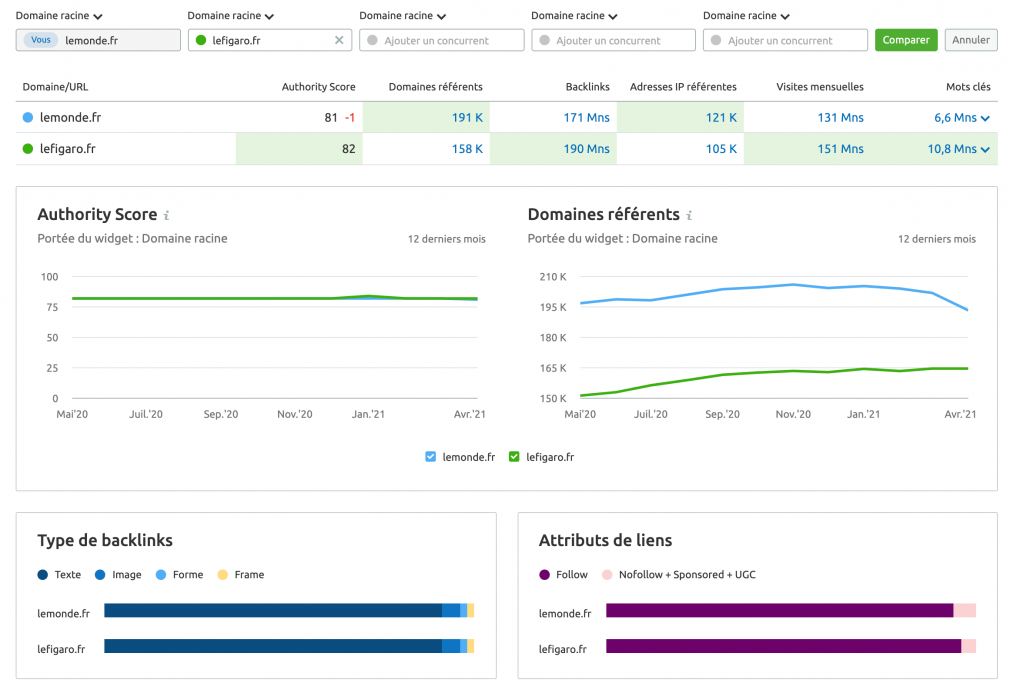This screenshot has height=693, width=1010.
Task: Click the Mots clés column header
Action: click(x=968, y=87)
